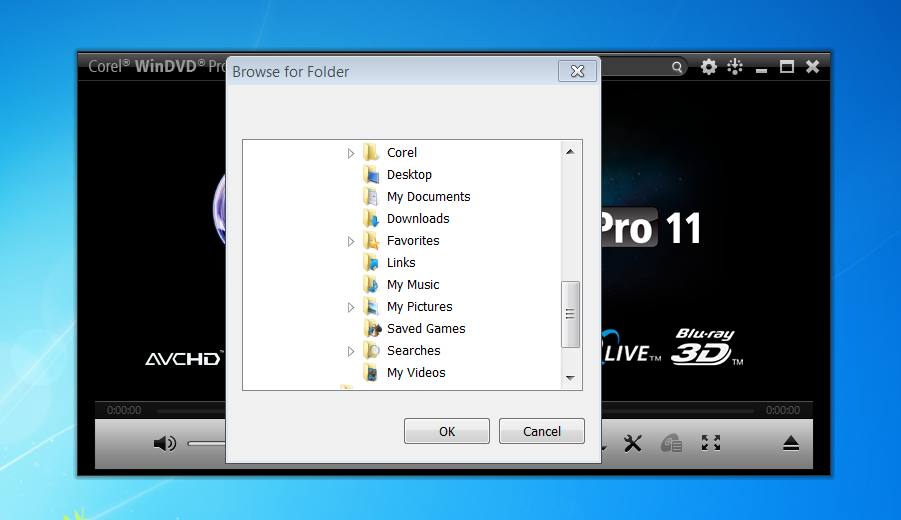
Task: Click the My Pictures folder icon
Action: pyautogui.click(x=372, y=306)
